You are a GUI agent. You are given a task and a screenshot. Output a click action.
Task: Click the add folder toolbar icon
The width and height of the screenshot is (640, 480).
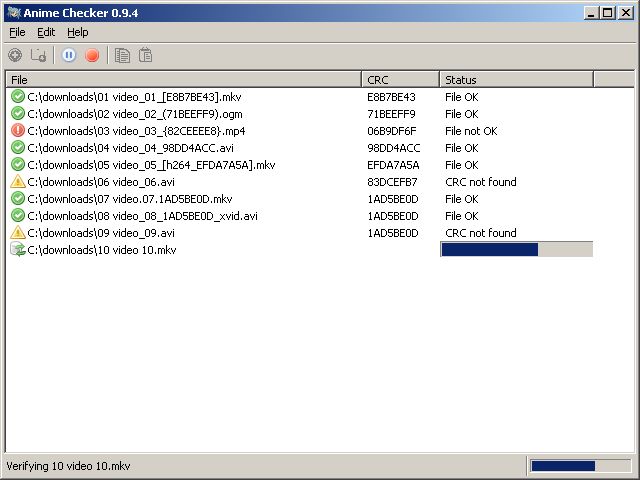pos(39,55)
